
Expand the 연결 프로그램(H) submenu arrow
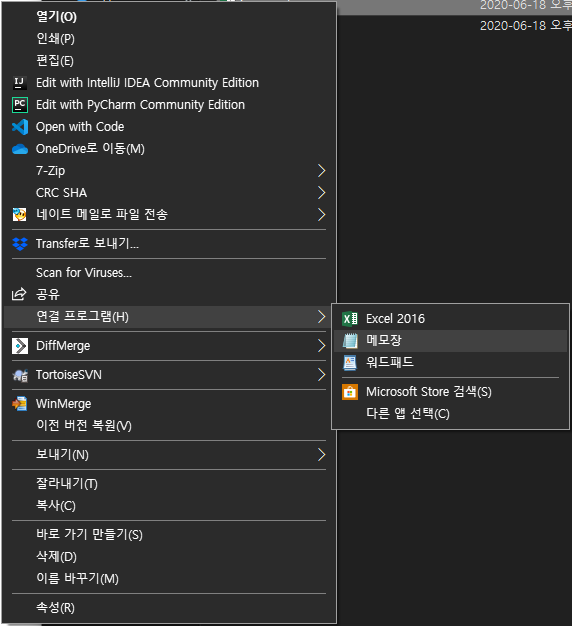[x=321, y=317]
